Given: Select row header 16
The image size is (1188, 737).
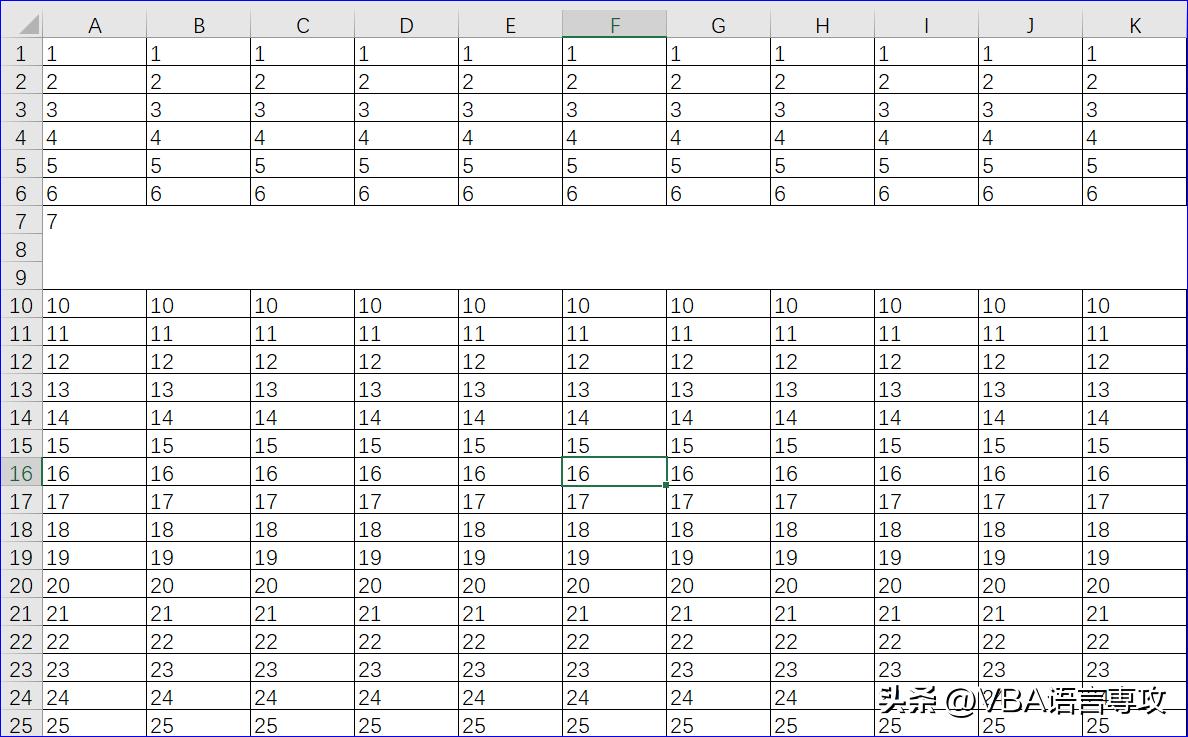Looking at the screenshot, I should point(21,473).
